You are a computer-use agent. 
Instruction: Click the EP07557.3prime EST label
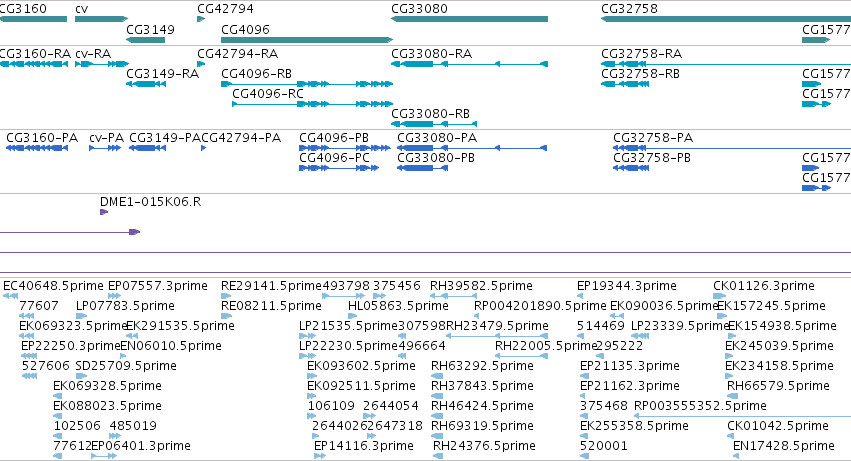point(158,286)
